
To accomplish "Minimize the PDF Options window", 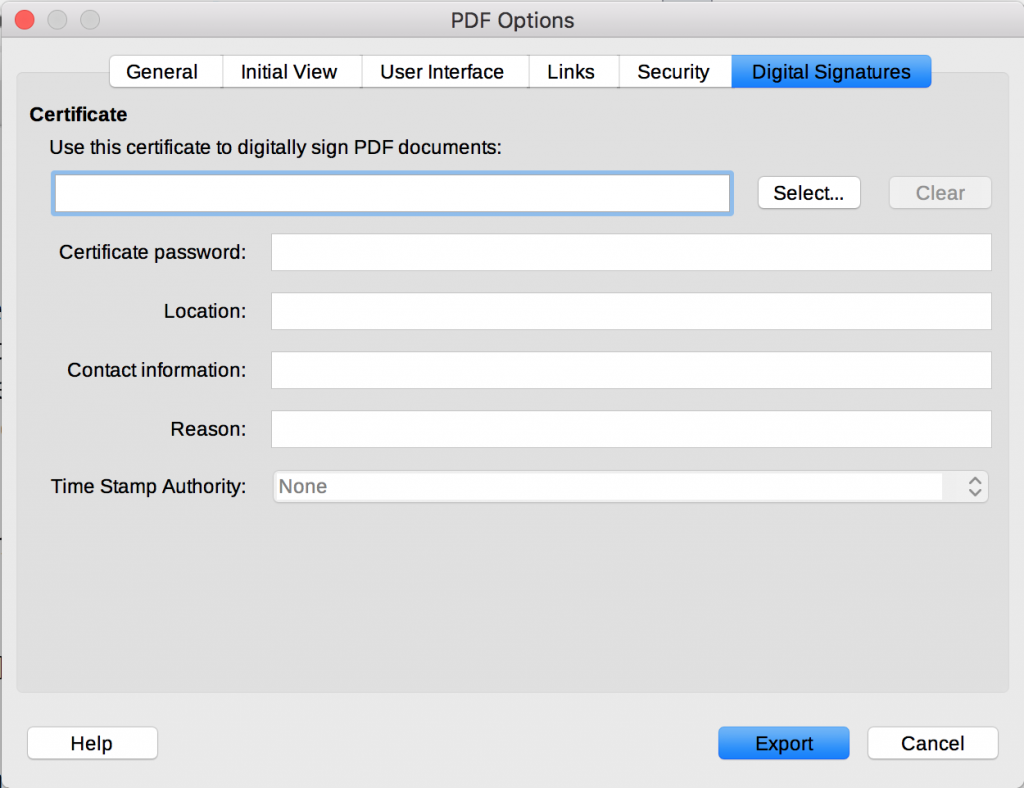I will pyautogui.click(x=55, y=19).
